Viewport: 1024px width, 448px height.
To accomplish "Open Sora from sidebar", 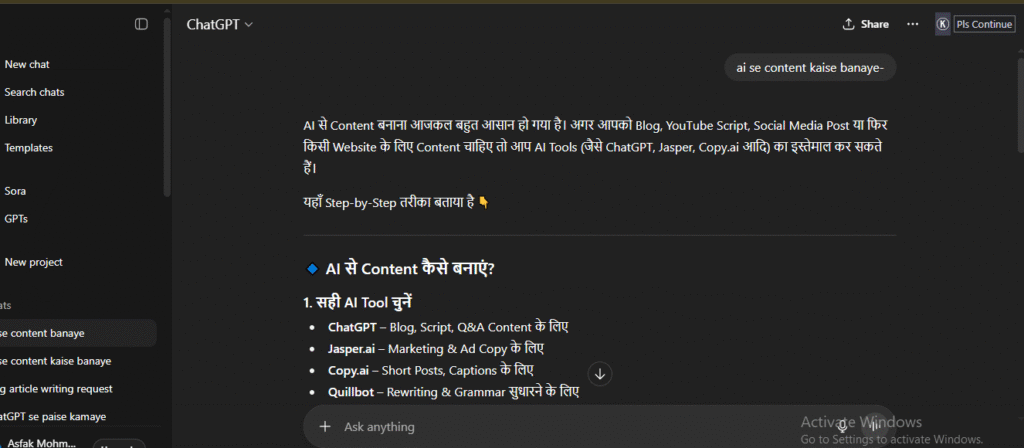I will tap(15, 191).
